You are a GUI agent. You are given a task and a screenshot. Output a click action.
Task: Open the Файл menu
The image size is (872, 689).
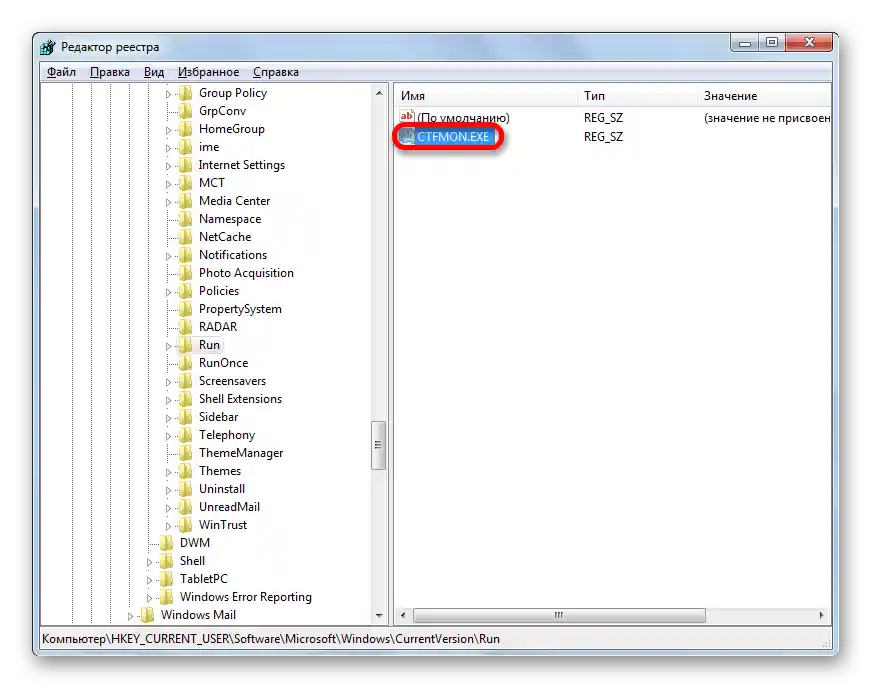tap(61, 72)
